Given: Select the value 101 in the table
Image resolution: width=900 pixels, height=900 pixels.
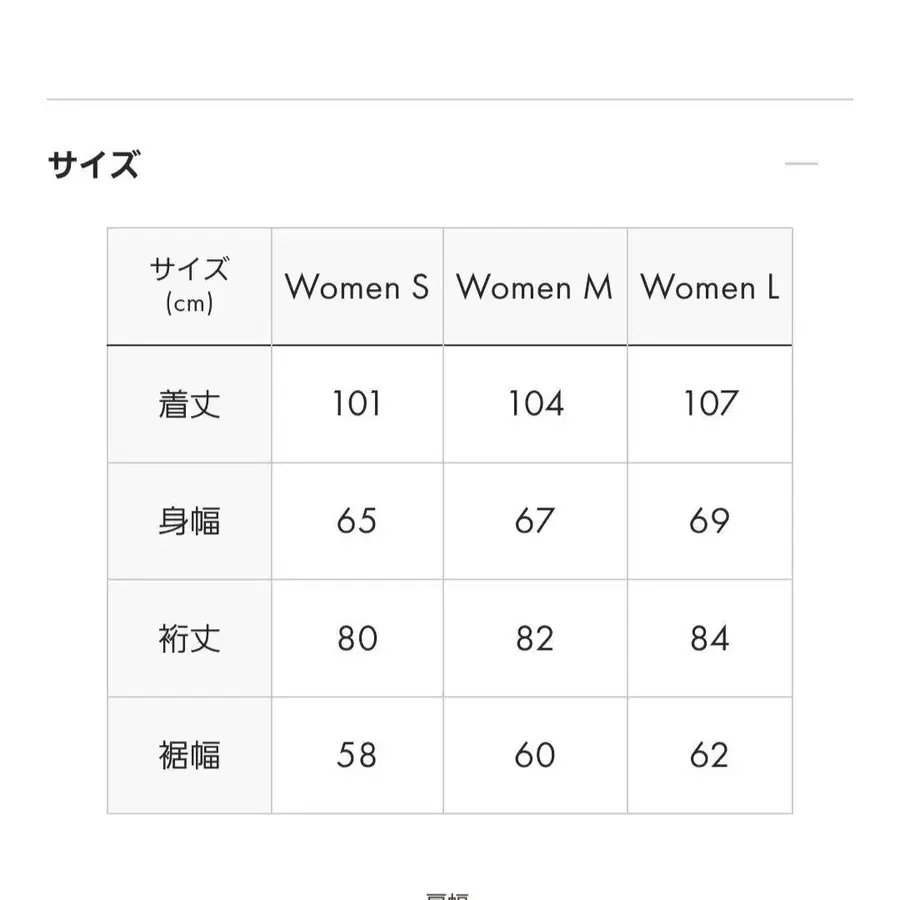Looking at the screenshot, I should 356,405.
